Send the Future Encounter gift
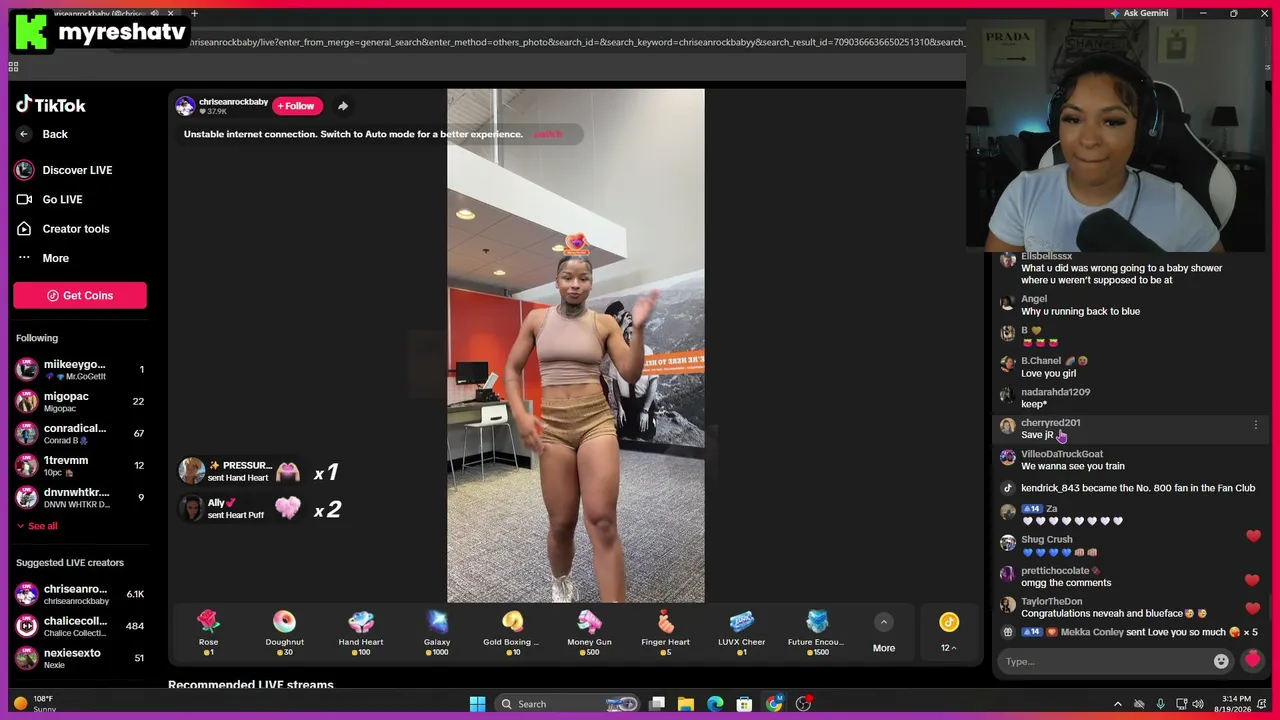The height and width of the screenshot is (720, 1280). (817, 633)
